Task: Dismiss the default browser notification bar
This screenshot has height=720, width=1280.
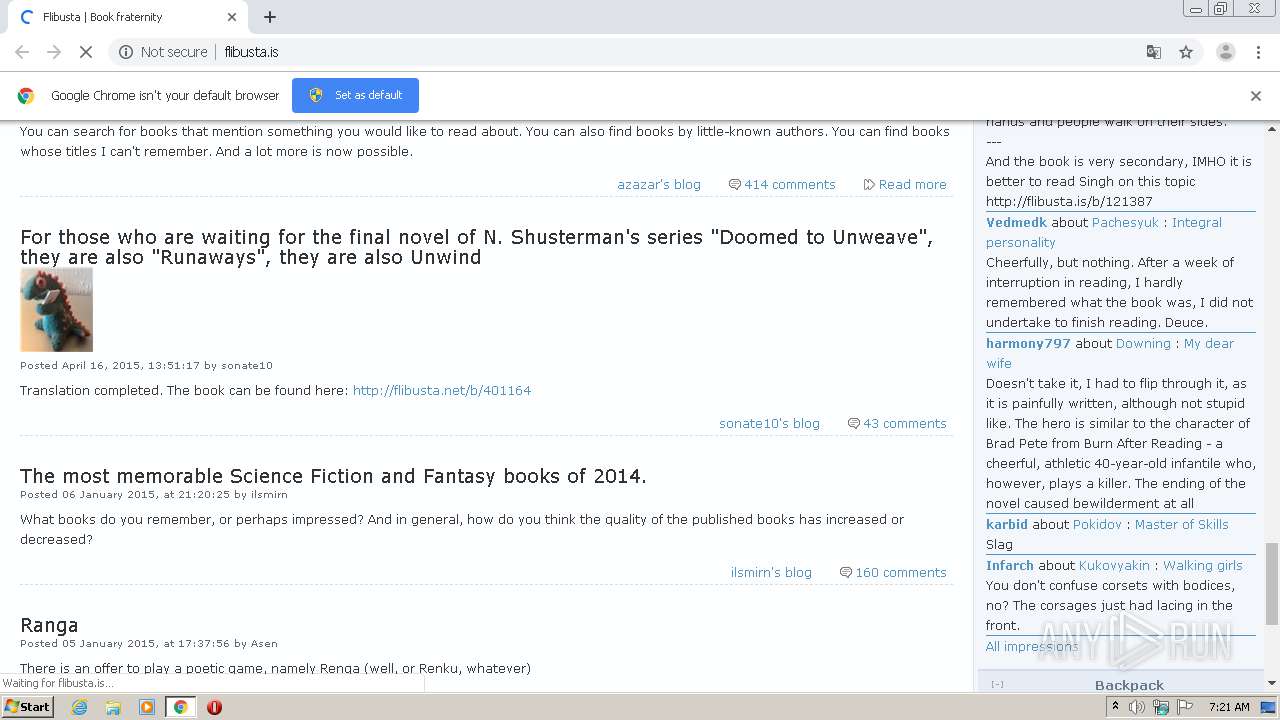Action: click(x=1256, y=96)
